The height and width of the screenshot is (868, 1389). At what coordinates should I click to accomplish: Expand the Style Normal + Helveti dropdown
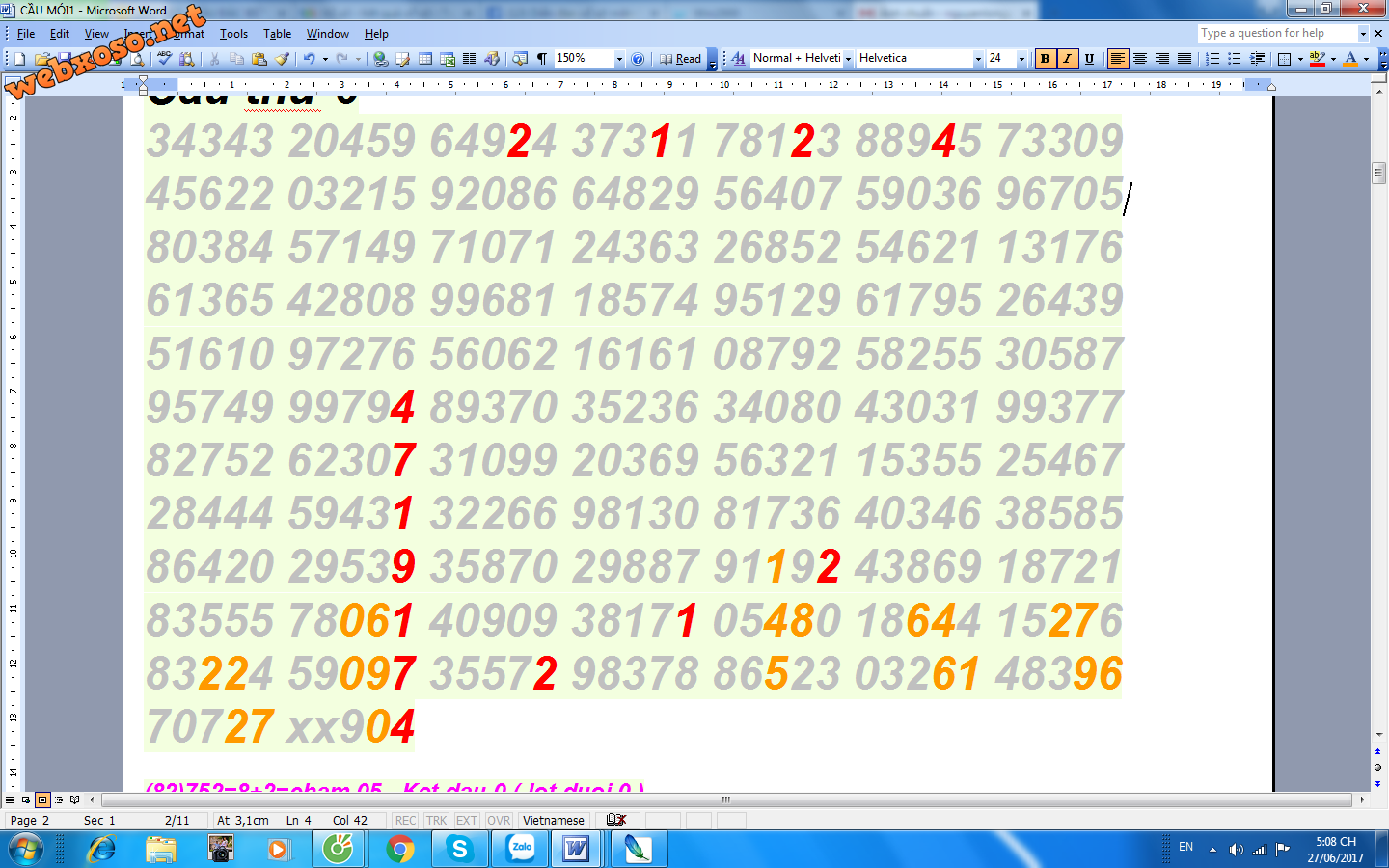coord(848,59)
